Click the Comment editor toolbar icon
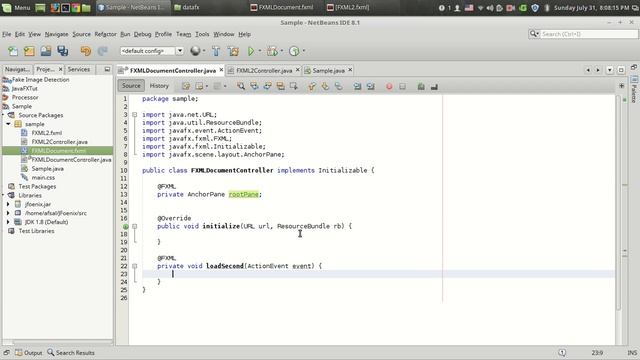This screenshot has height=360, width=640. pos(421,86)
